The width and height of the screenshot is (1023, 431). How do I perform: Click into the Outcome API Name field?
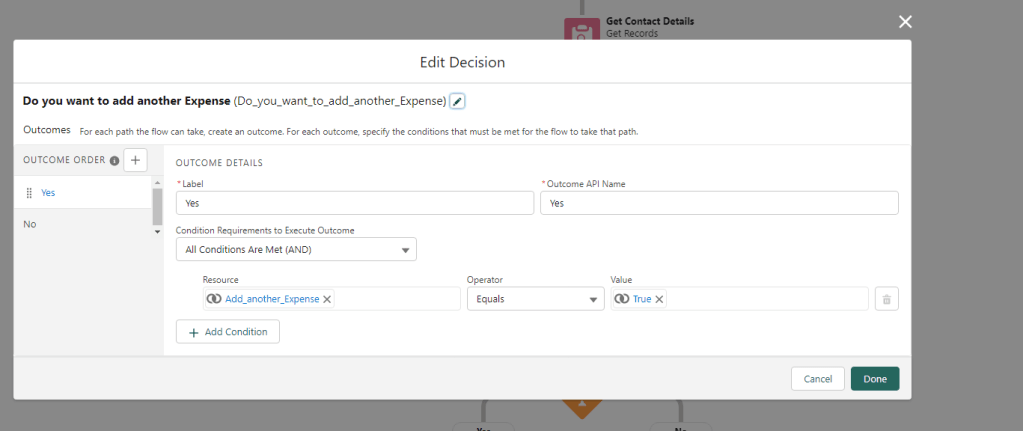[x=718, y=203]
